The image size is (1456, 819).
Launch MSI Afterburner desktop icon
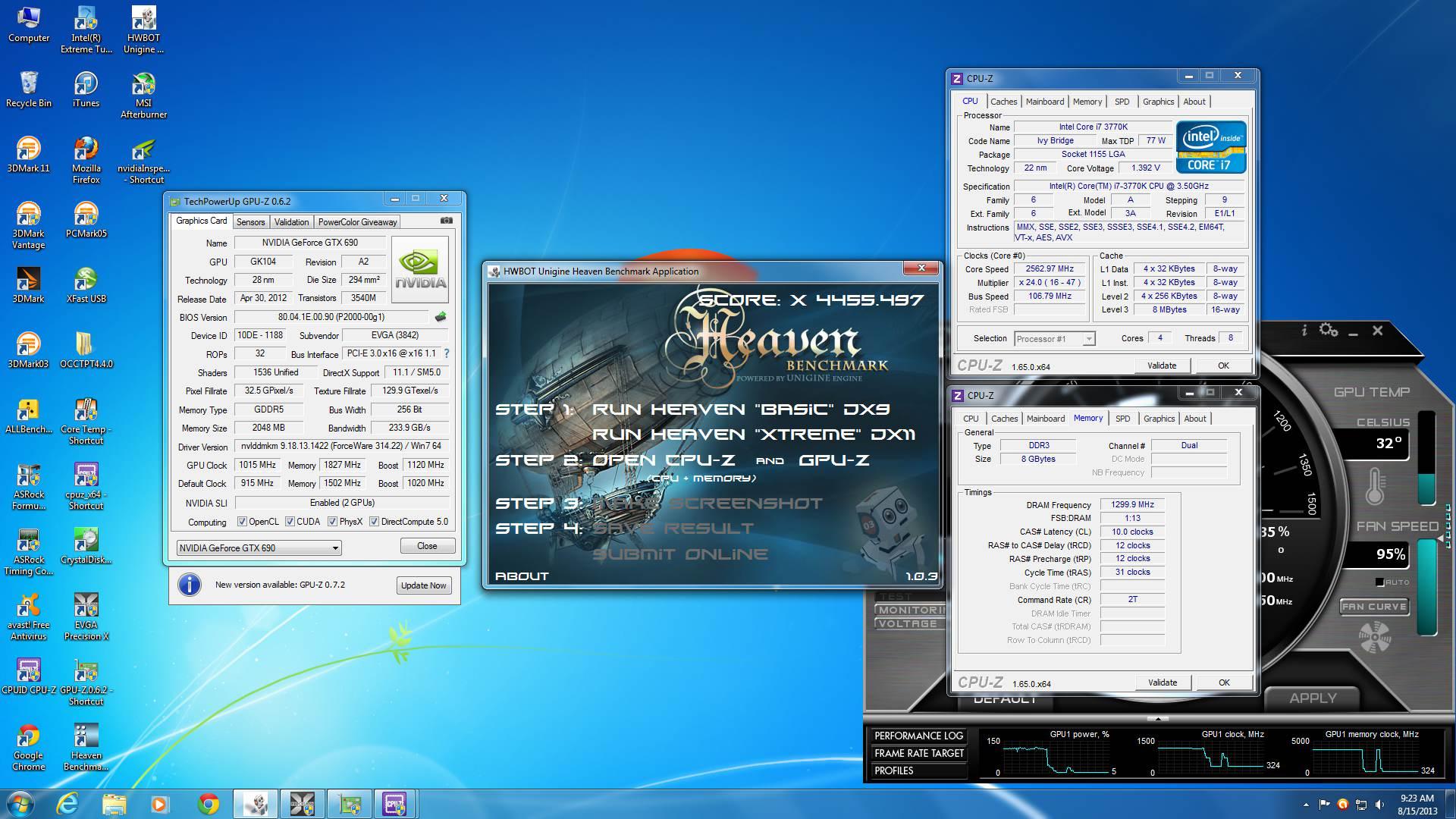click(x=143, y=96)
